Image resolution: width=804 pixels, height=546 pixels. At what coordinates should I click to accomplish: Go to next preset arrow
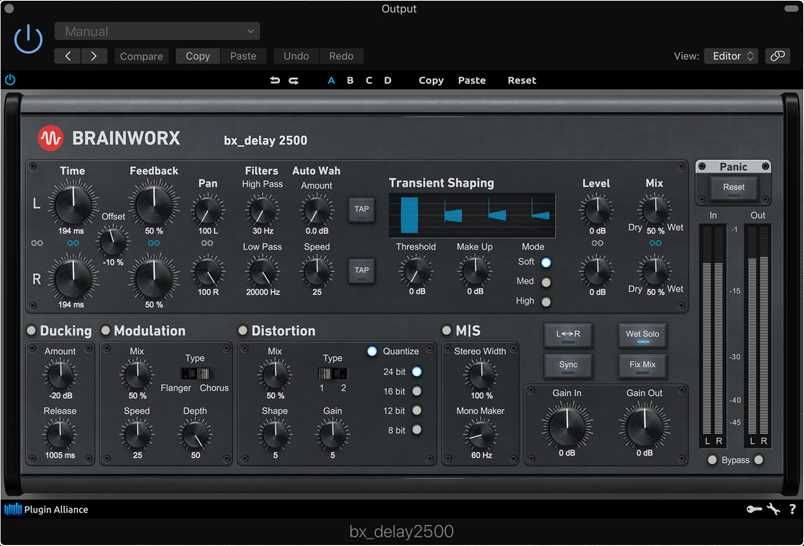click(x=94, y=56)
